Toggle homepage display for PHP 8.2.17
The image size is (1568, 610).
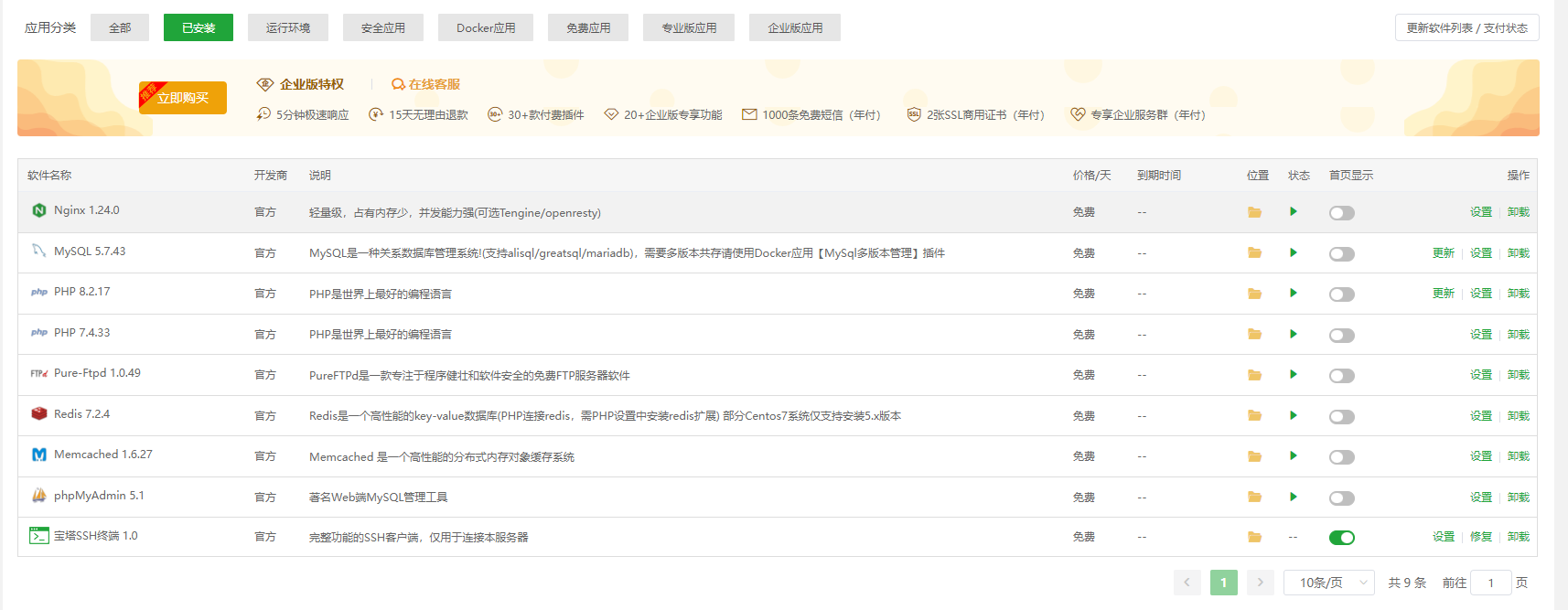coord(1342,294)
